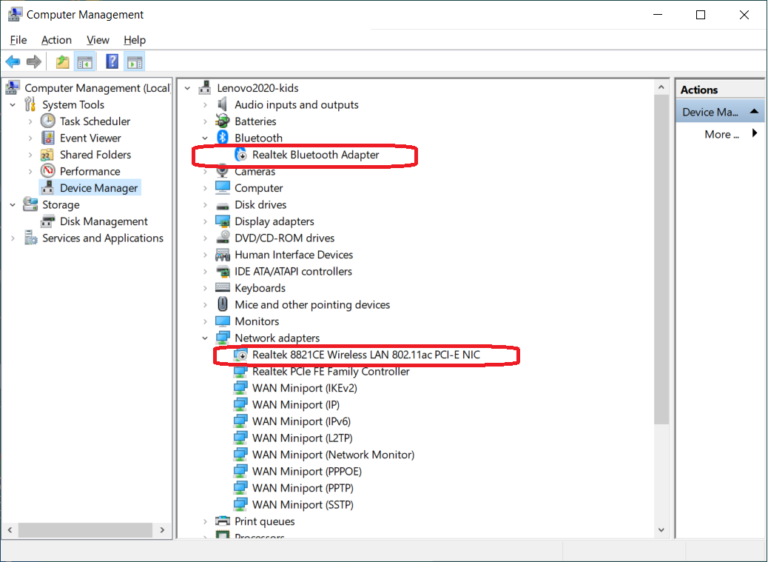Screen dimensions: 768x562
Task: Open the Action menu
Action: tap(56, 40)
